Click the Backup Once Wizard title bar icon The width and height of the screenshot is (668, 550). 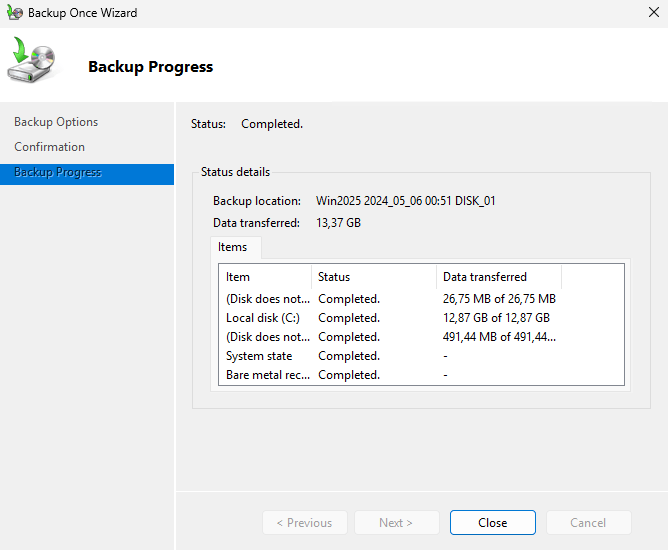click(14, 14)
